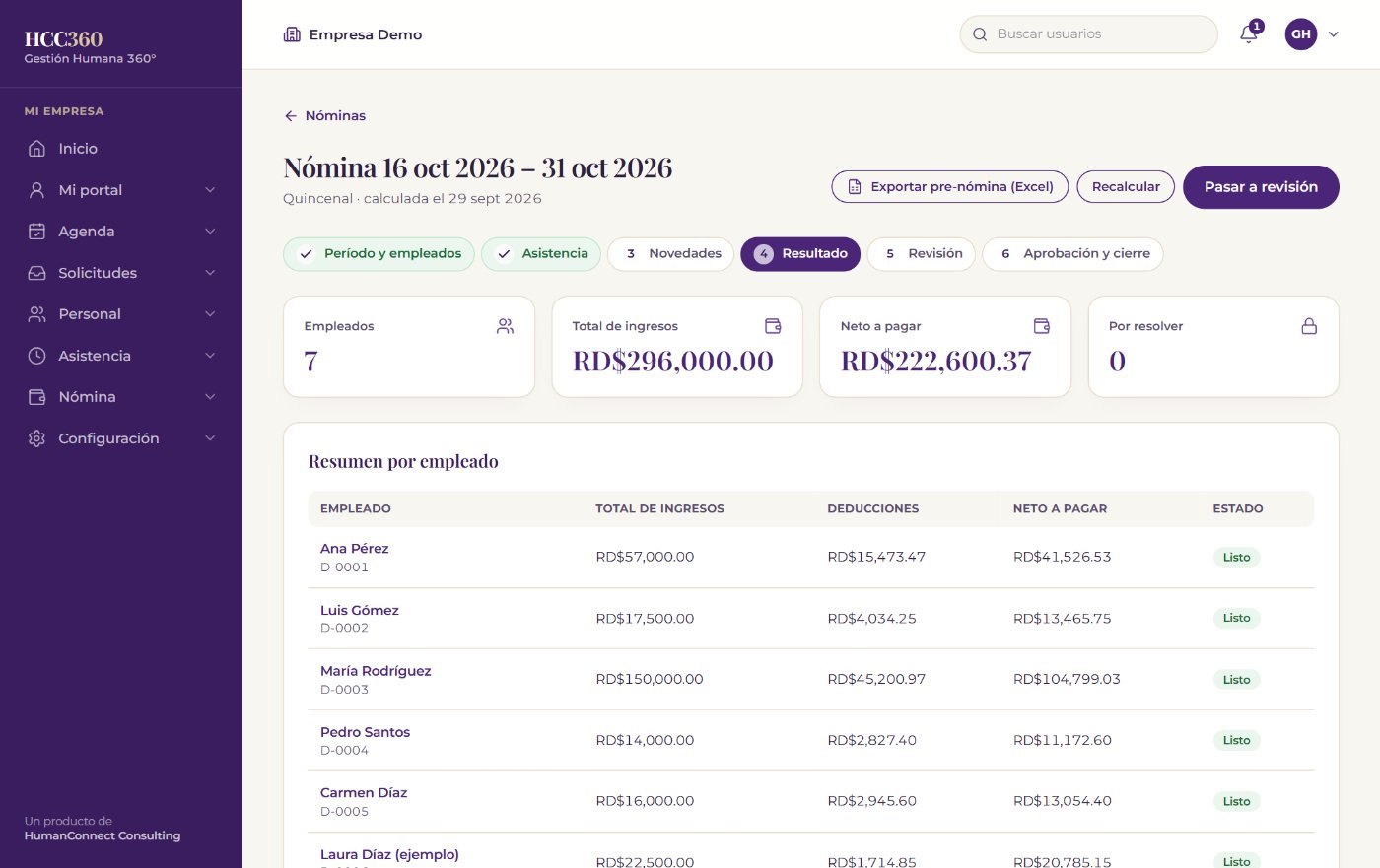Click the Asistencia clock icon
Viewport: 1380px width, 868px height.
(36, 356)
